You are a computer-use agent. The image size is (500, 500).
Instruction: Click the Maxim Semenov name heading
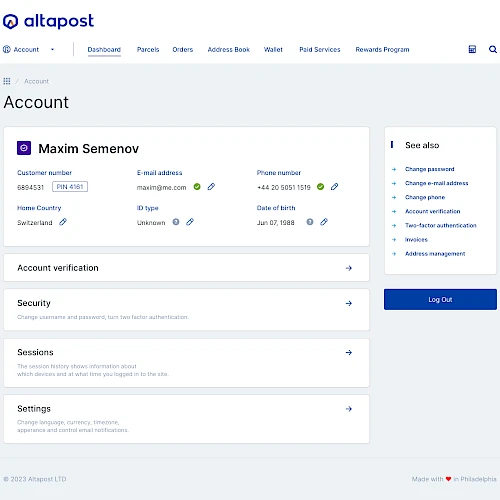pyautogui.click(x=89, y=149)
